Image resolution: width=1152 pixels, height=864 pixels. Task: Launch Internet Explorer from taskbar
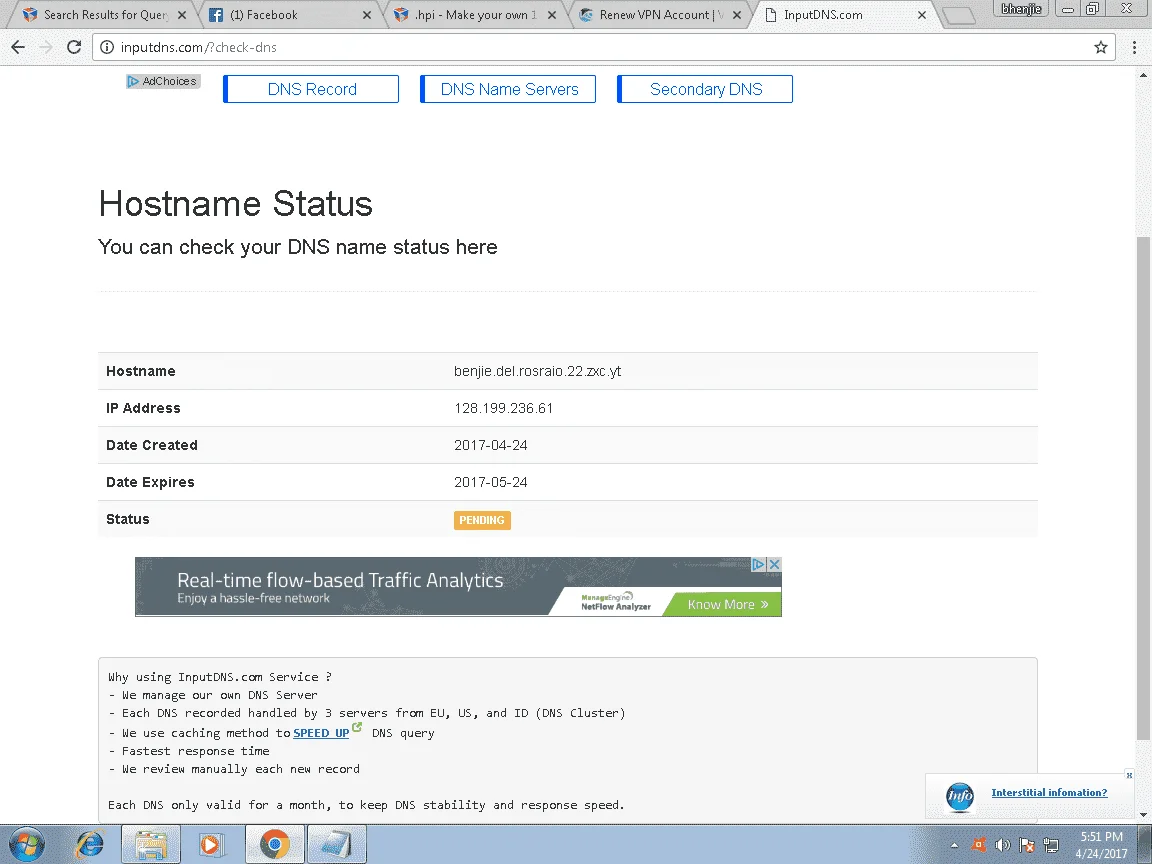[x=90, y=845]
